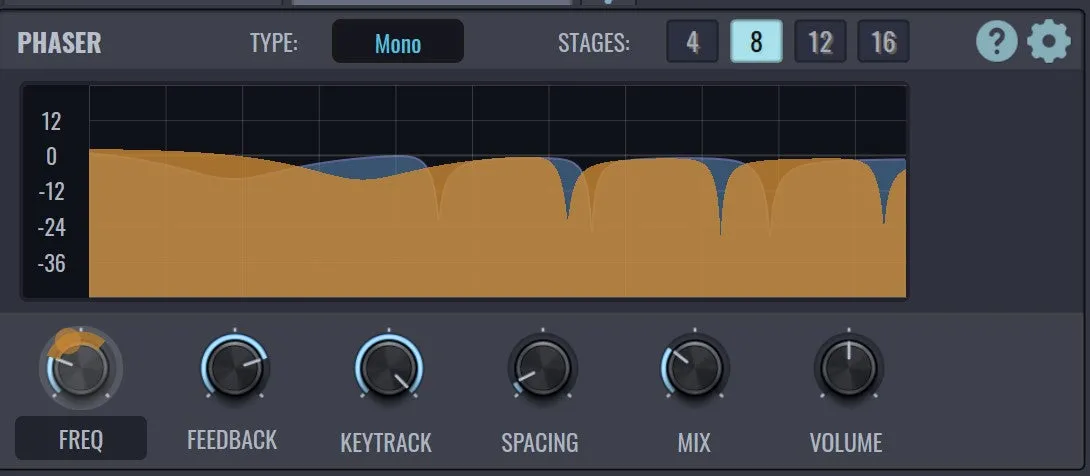Click the KEYTRACK label

(x=386, y=443)
